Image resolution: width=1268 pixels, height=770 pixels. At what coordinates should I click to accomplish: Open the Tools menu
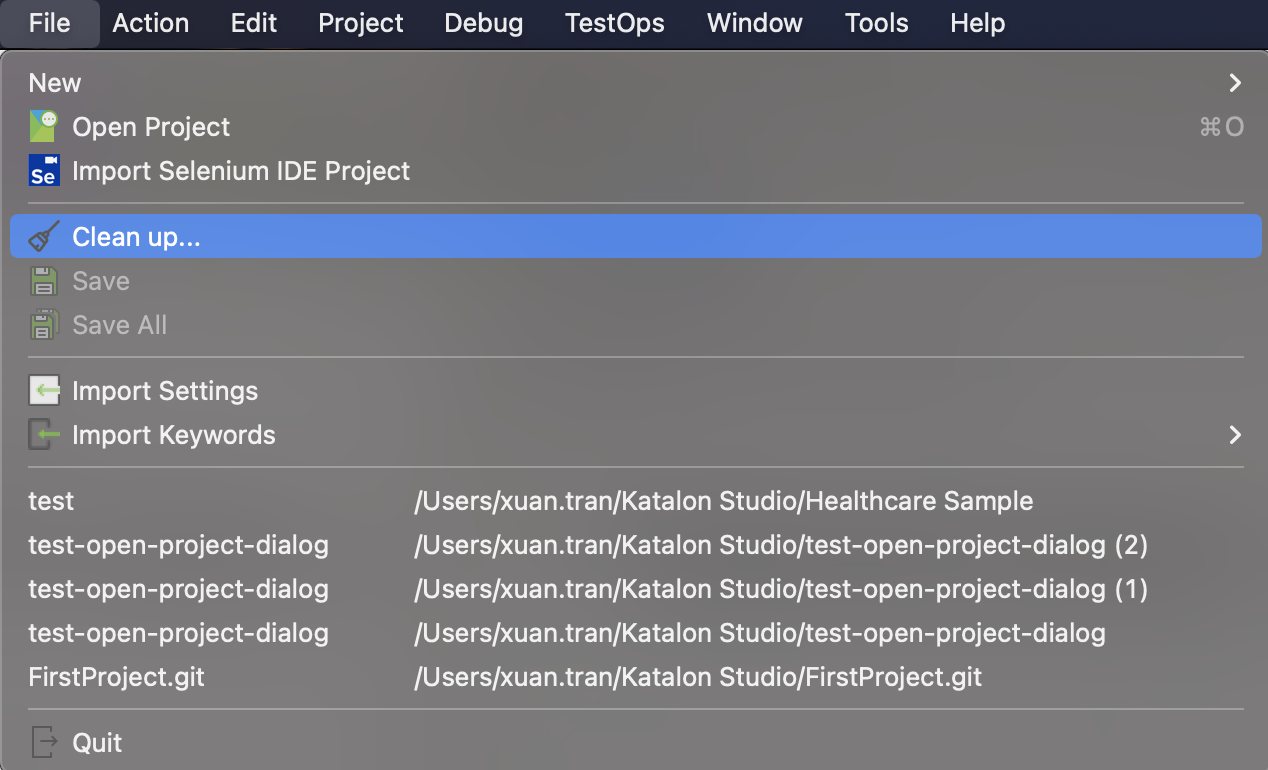(x=876, y=23)
